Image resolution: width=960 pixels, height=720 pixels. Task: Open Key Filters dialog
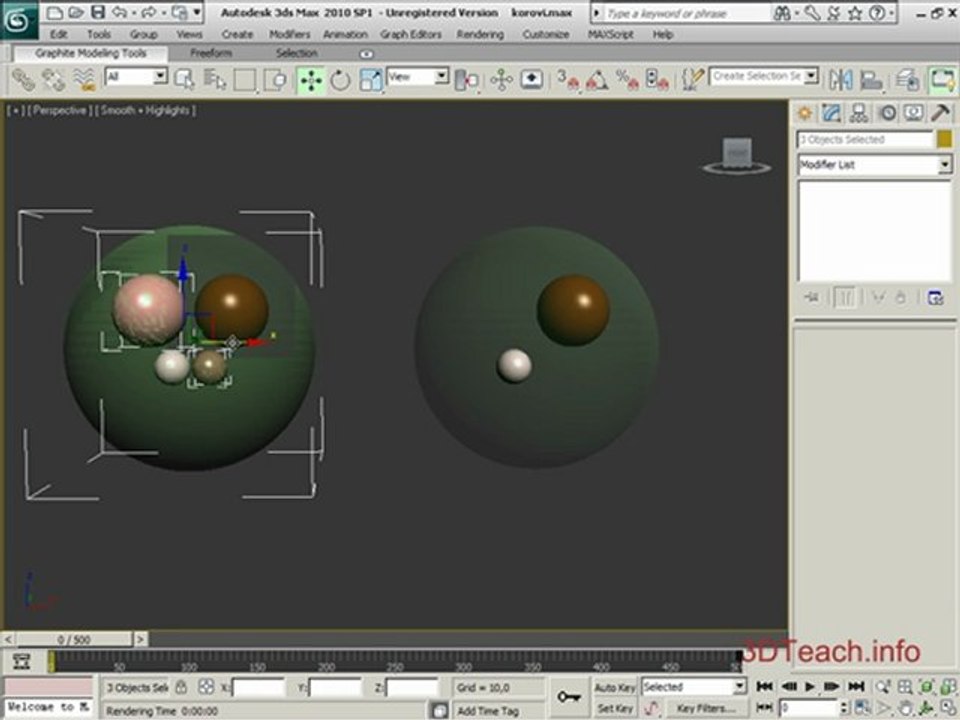[x=706, y=708]
